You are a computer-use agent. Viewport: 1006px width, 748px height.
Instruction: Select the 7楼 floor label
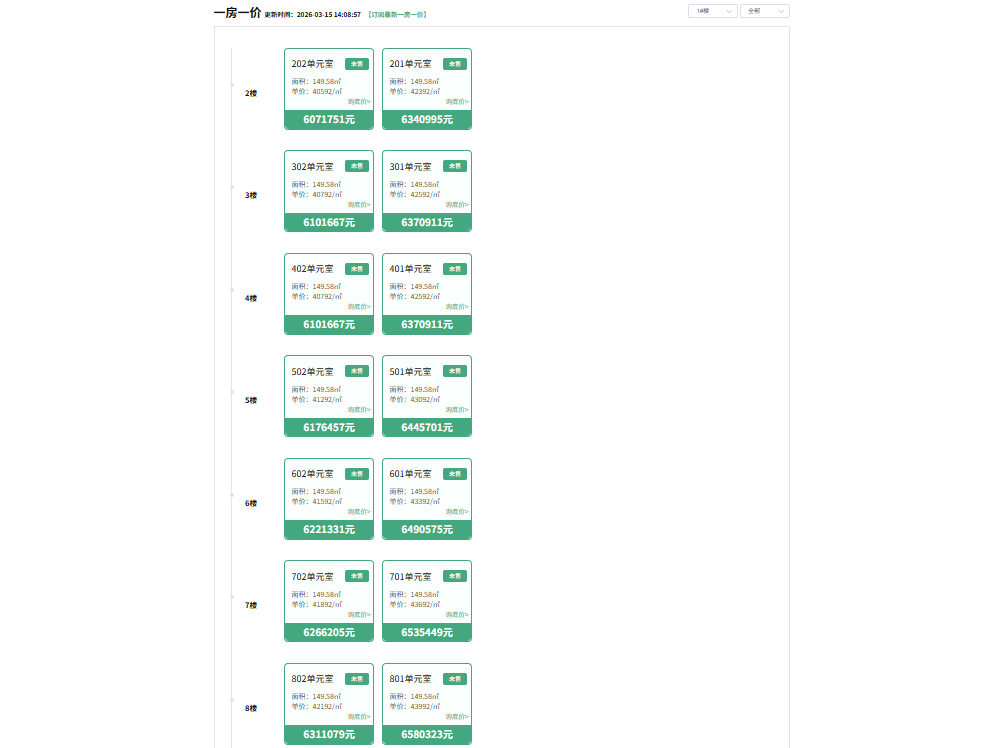pos(251,605)
